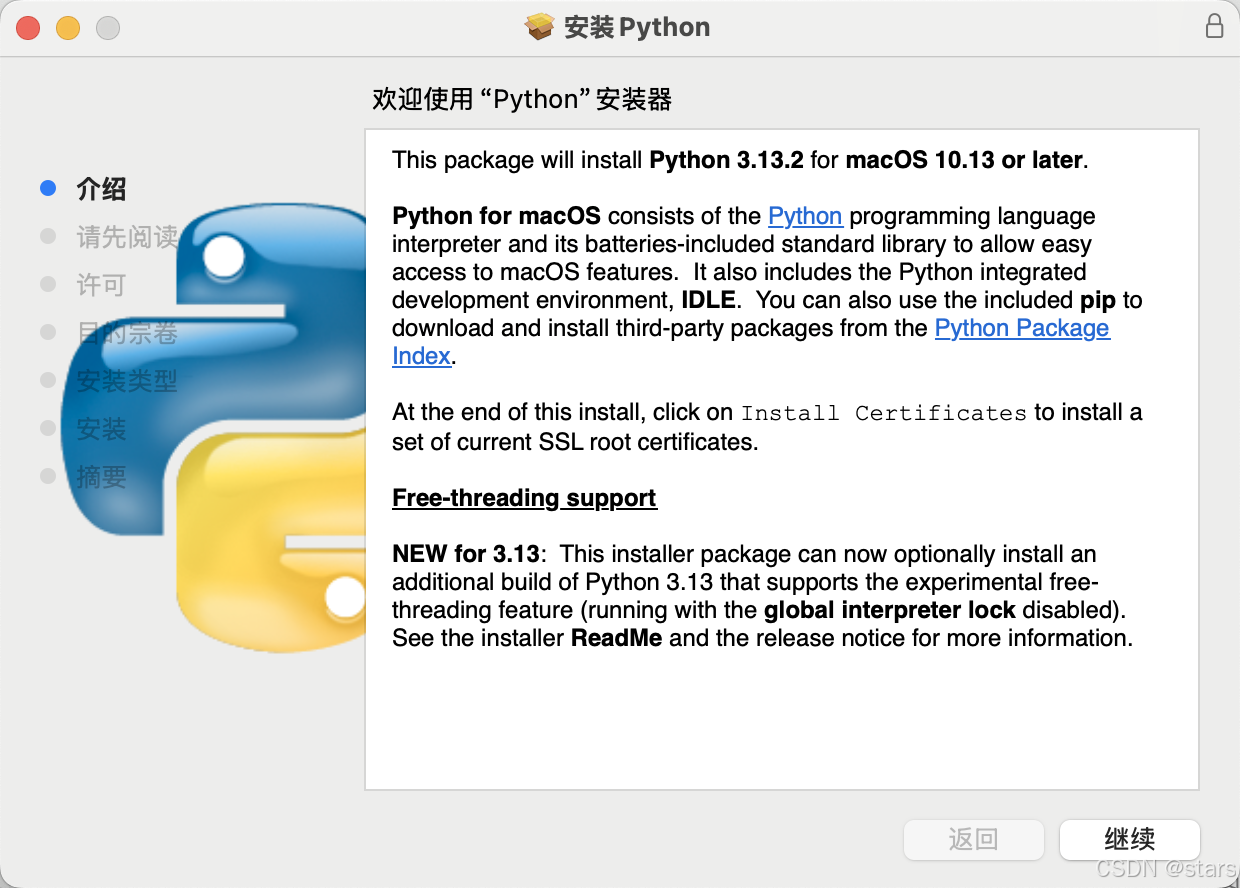Click the 欢迎使用 "Python" 安装器 heading
The height and width of the screenshot is (888, 1240).
click(522, 99)
